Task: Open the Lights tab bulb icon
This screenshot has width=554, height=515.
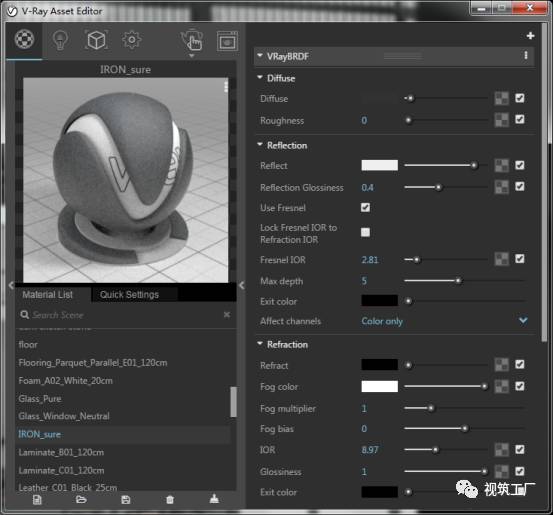Action: coord(60,40)
